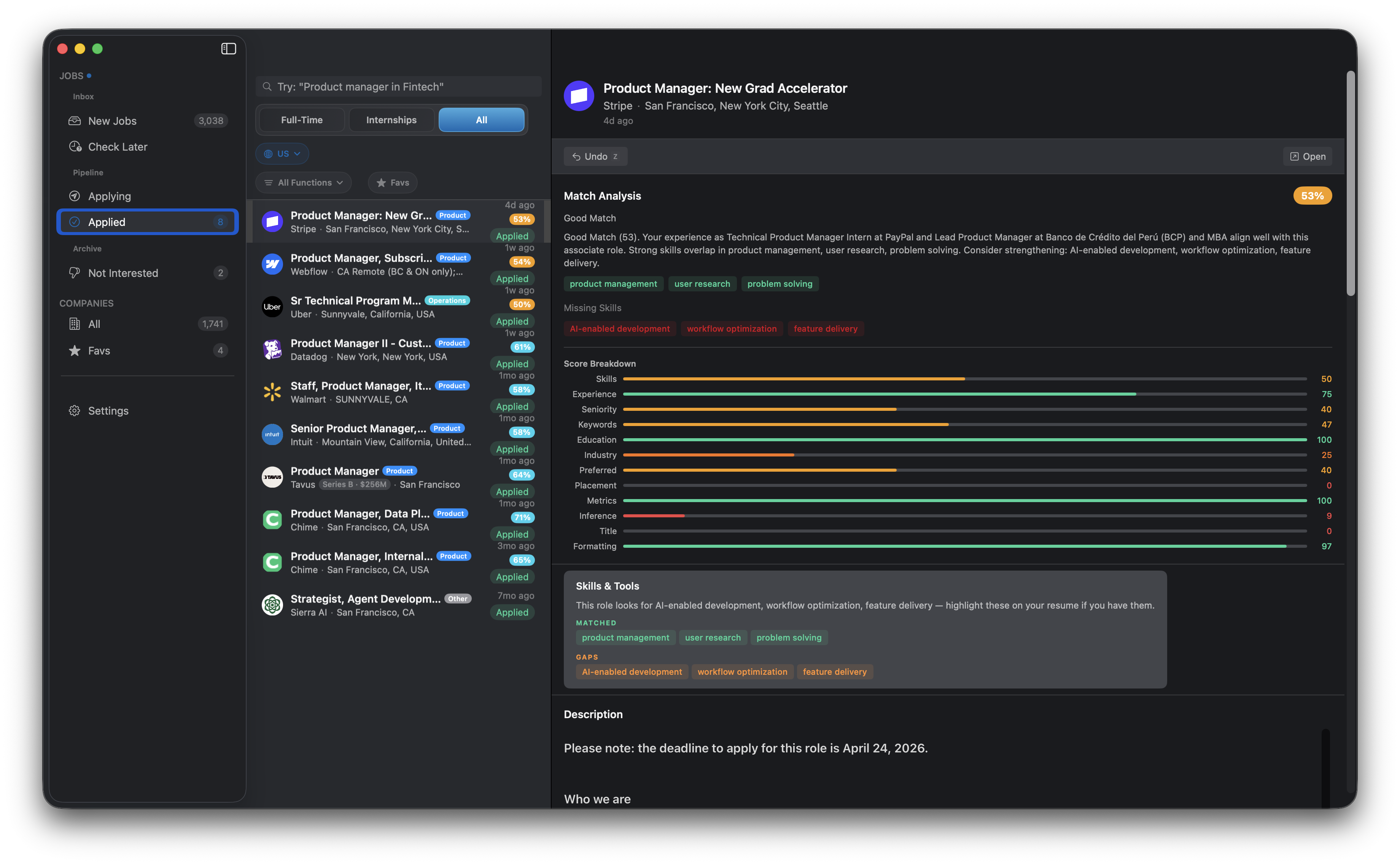Click the Not Interested thumbs-down icon
1400x865 pixels.
[75, 273]
